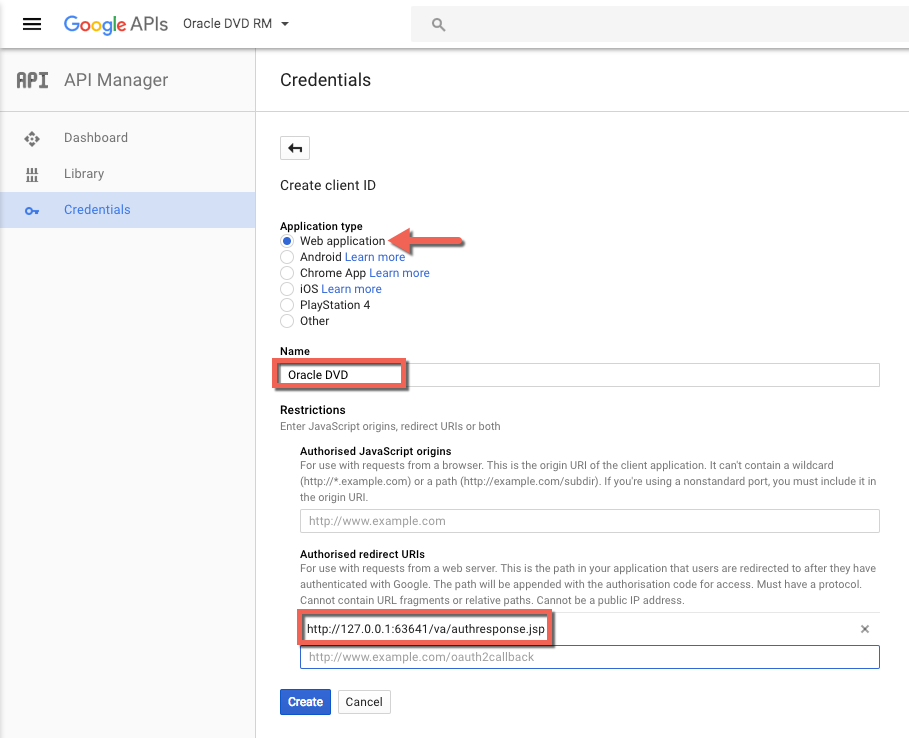The height and width of the screenshot is (738, 909).
Task: Open Chrome App Learn more link
Action: [x=399, y=273]
